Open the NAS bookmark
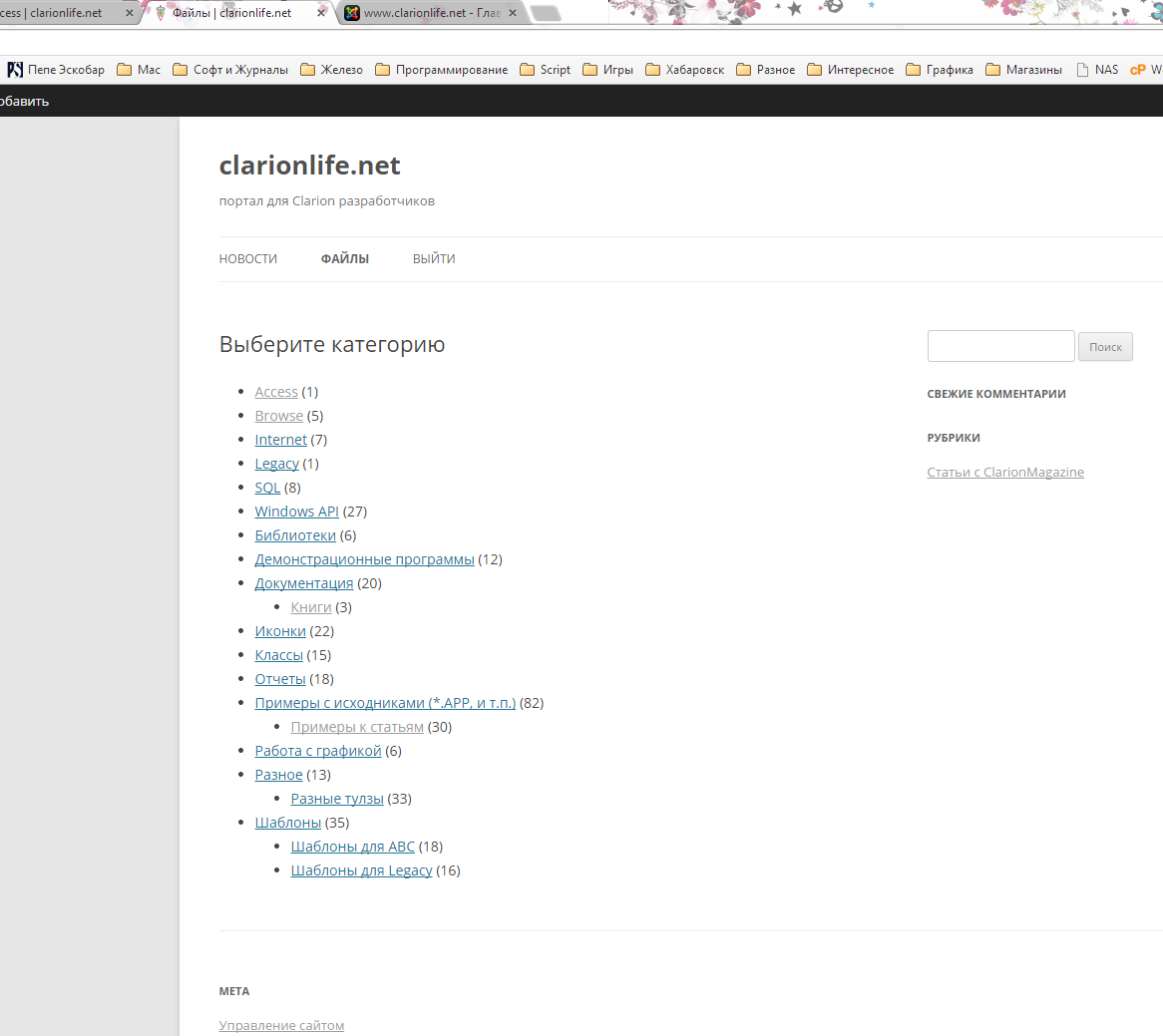Screen dimensions: 1163x1036 tap(1097, 70)
